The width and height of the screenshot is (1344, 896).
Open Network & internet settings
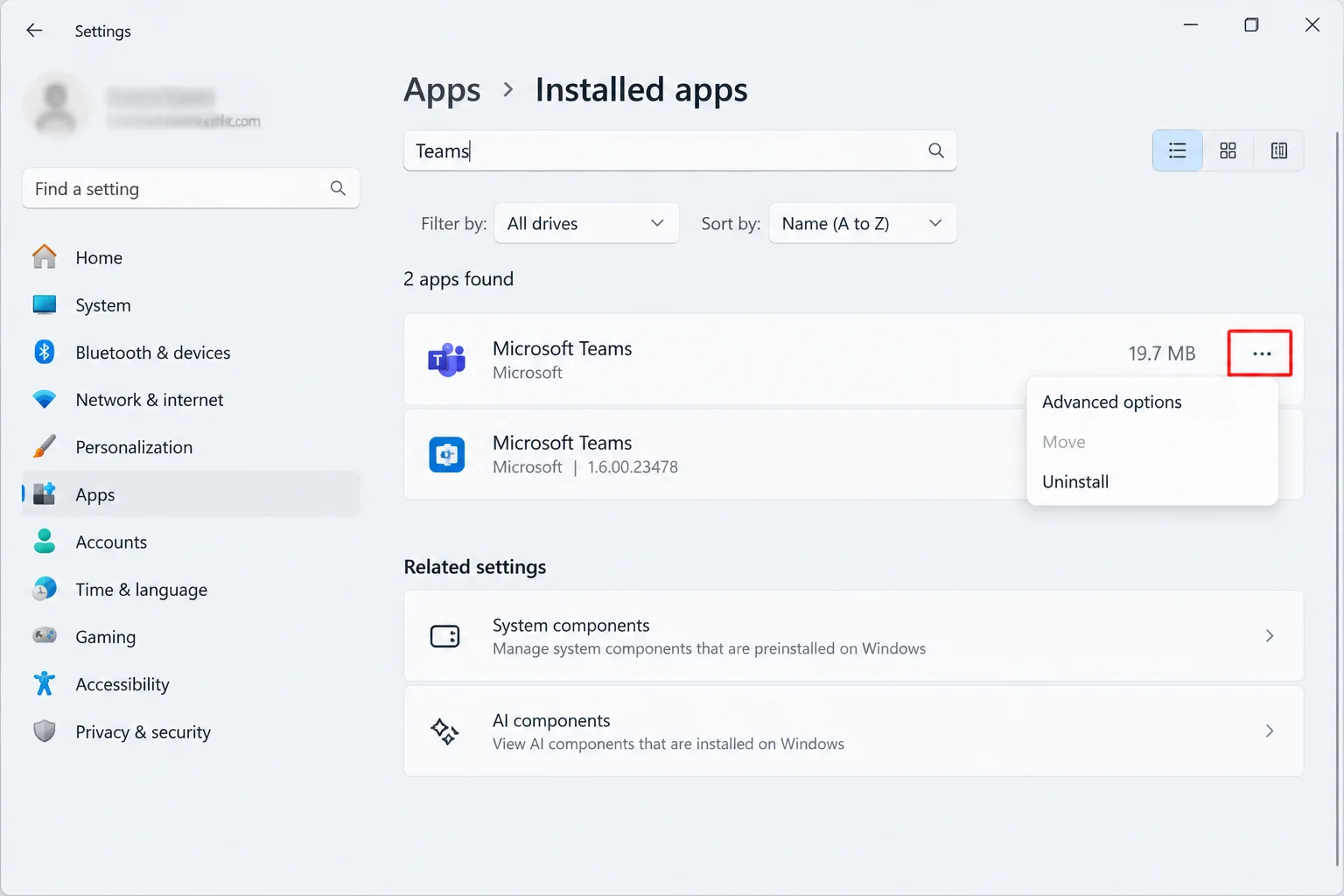tap(191, 399)
